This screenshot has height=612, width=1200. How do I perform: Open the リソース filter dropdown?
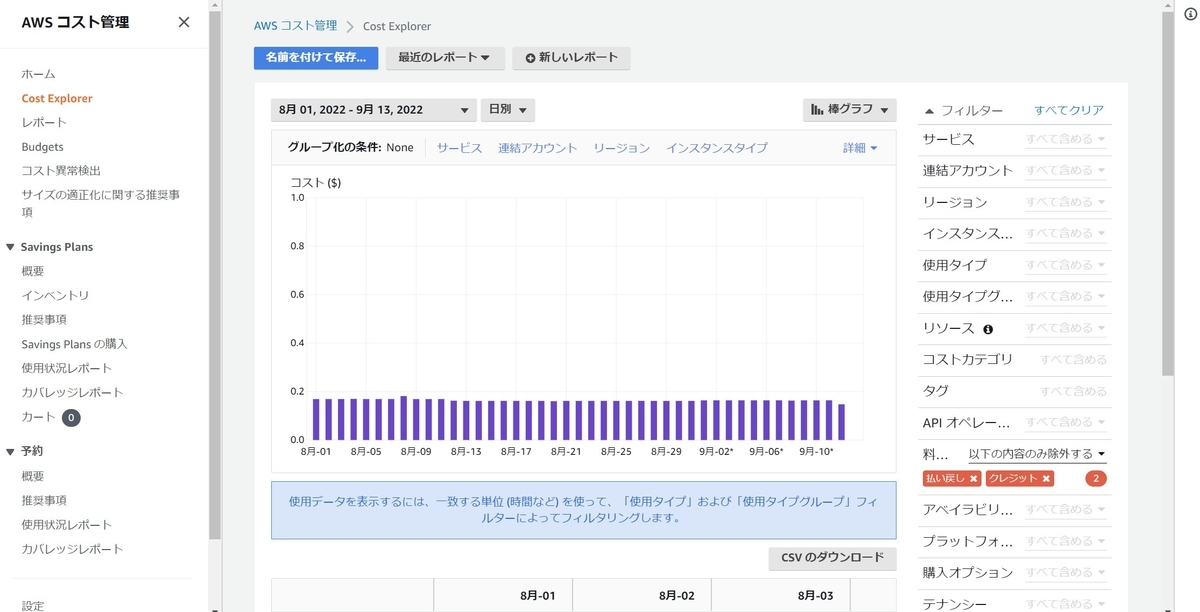pos(1066,328)
